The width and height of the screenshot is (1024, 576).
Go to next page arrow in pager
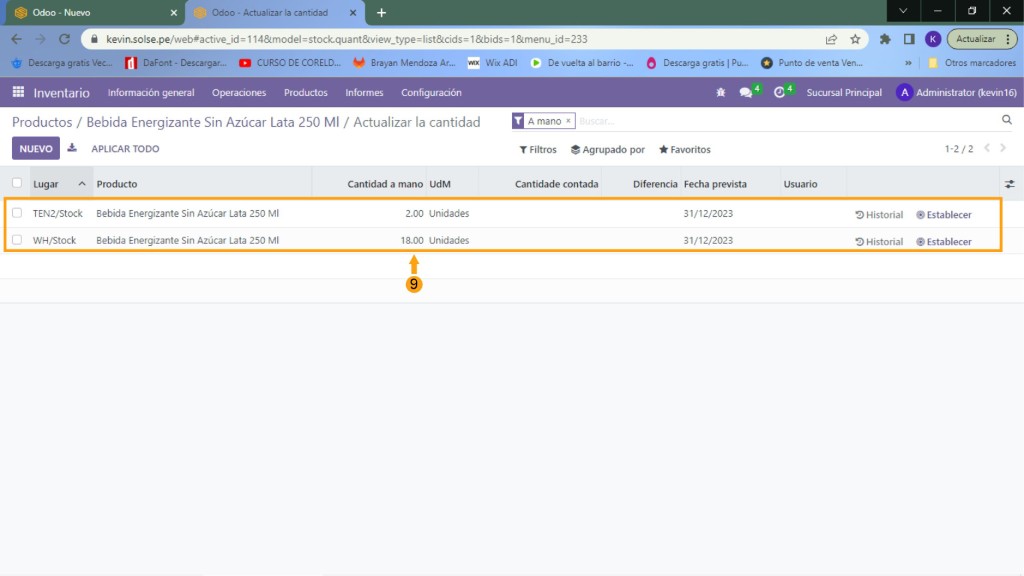point(1003,149)
